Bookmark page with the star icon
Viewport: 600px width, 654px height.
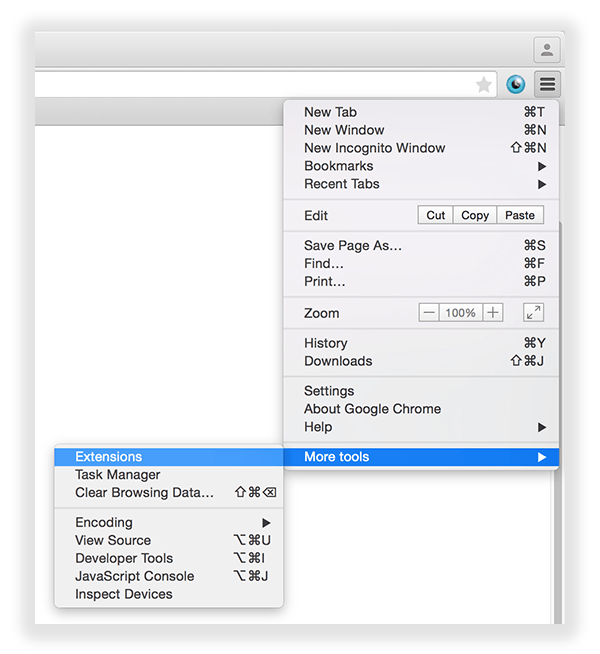(x=484, y=85)
